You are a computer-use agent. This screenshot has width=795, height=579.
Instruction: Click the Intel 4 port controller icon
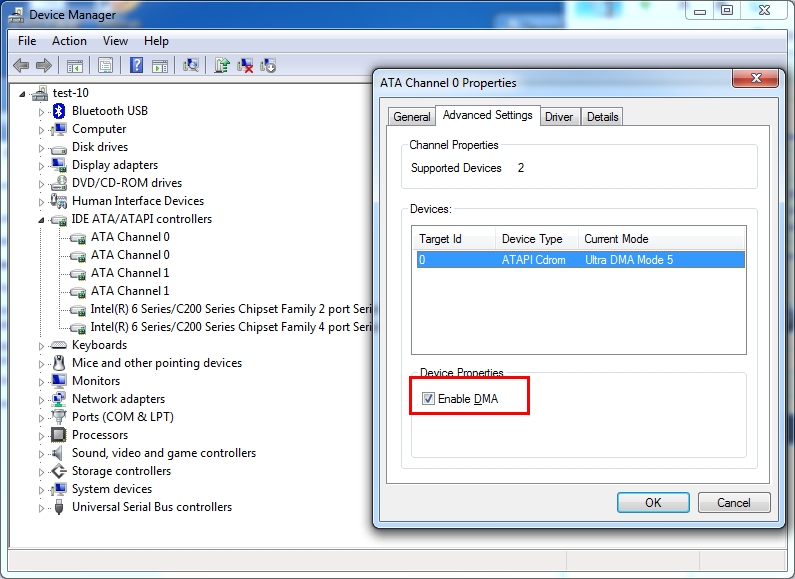(x=78, y=328)
